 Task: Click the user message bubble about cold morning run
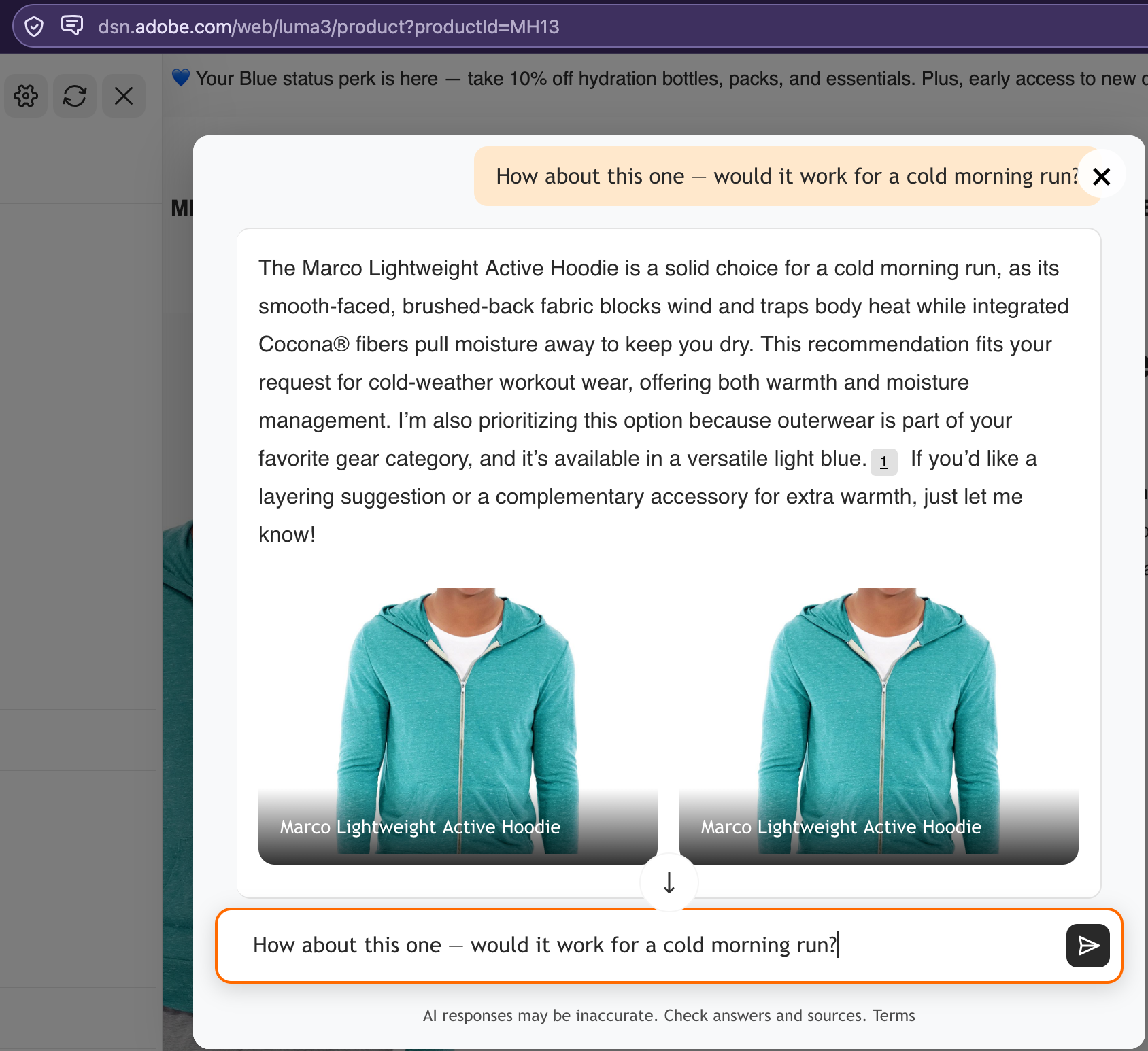tap(786, 176)
